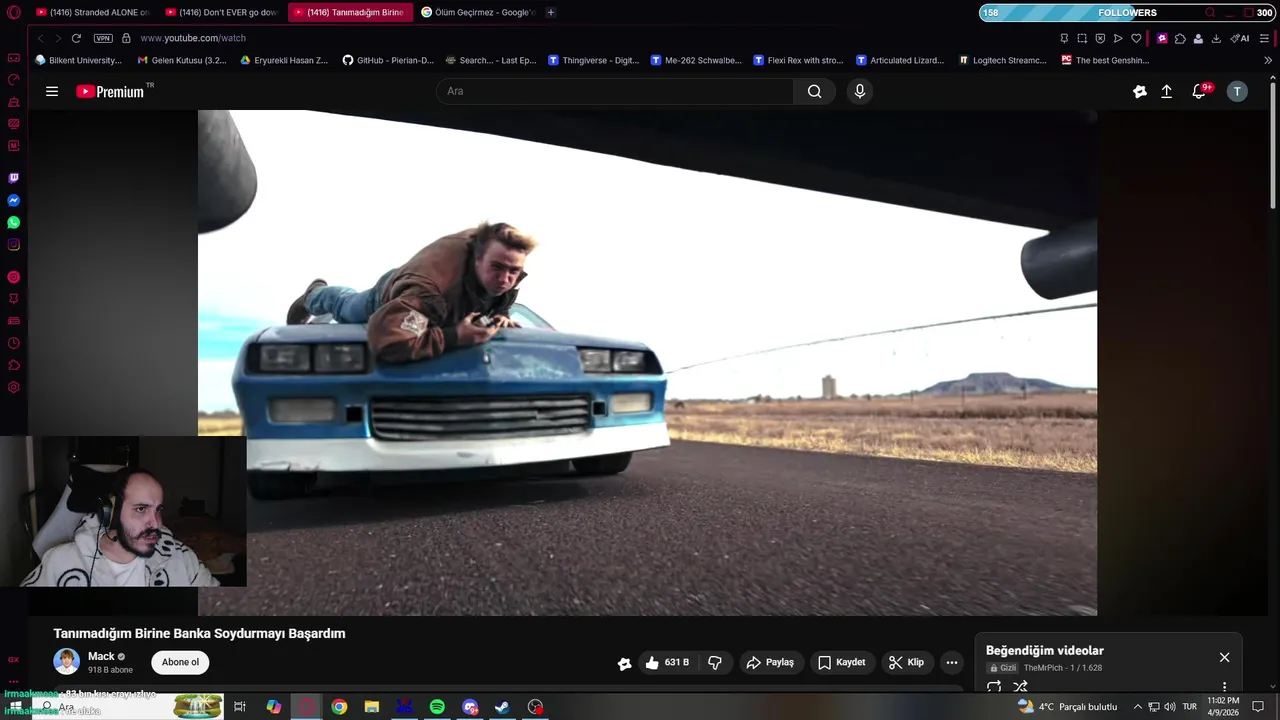Toggle playlist loop in Beğendiğim videolar
1280x720 pixels.
point(994,687)
